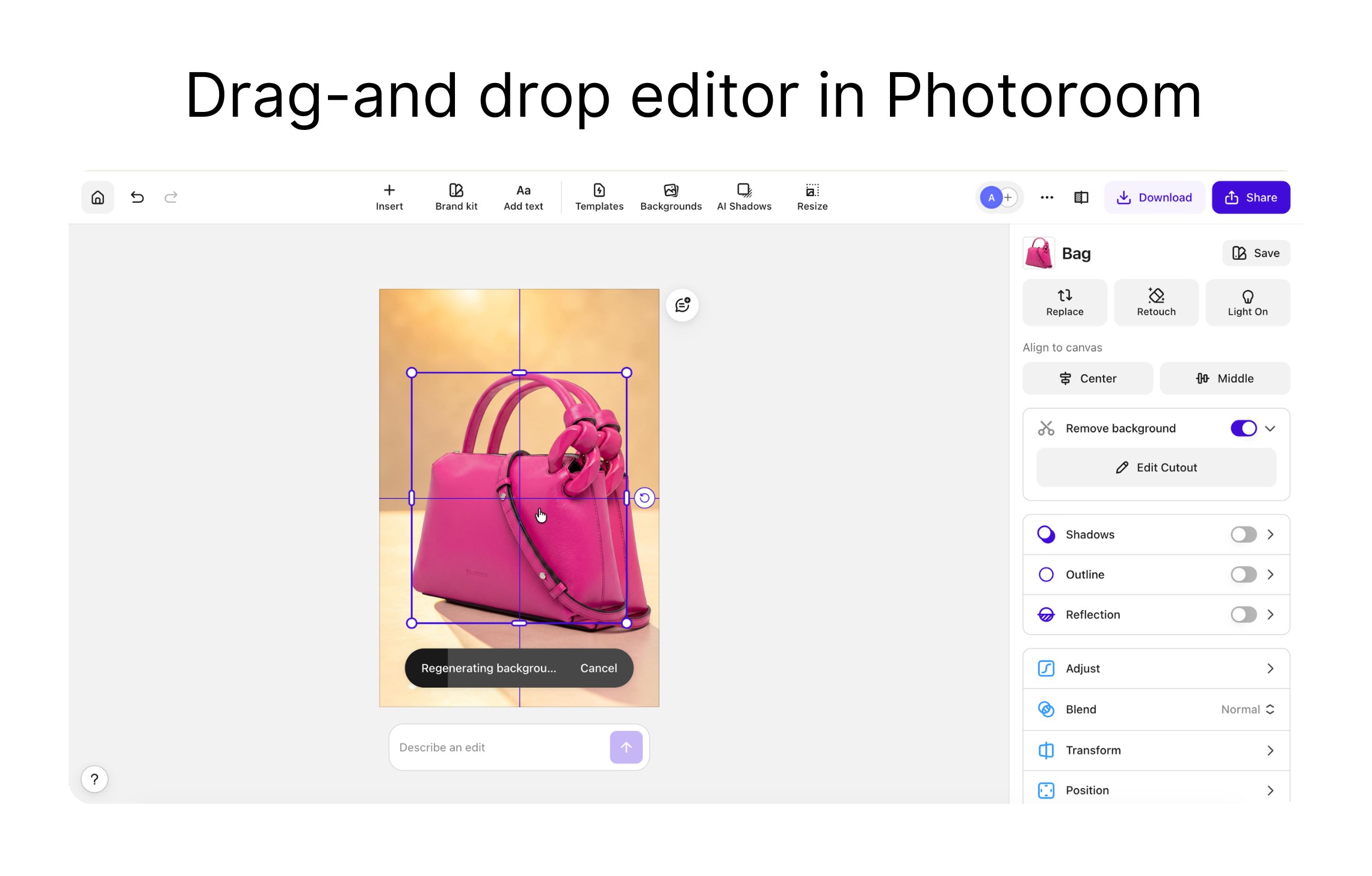Expand the Outline settings chevron

1270,575
